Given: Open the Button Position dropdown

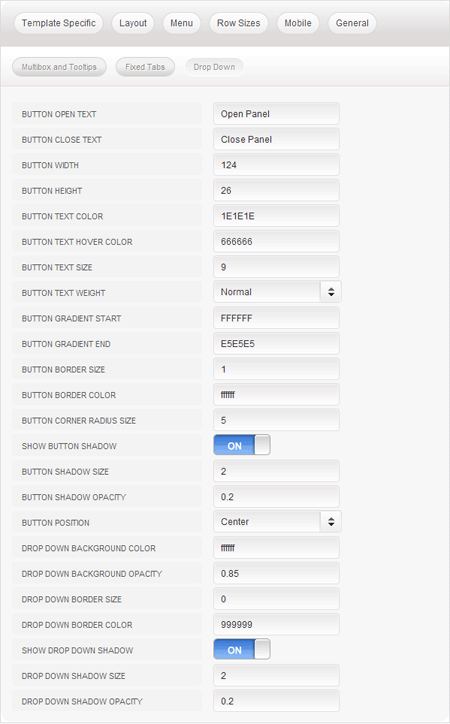Looking at the screenshot, I should [277, 522].
